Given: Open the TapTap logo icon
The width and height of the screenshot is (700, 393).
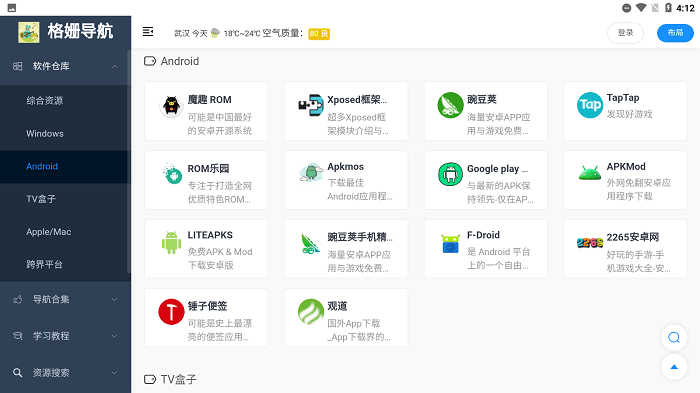Looking at the screenshot, I should pyautogui.click(x=590, y=105).
